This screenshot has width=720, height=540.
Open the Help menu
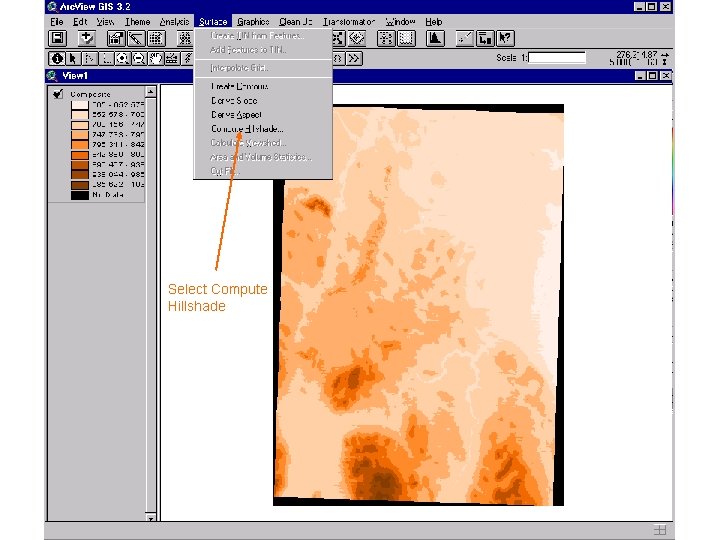pyautogui.click(x=433, y=22)
